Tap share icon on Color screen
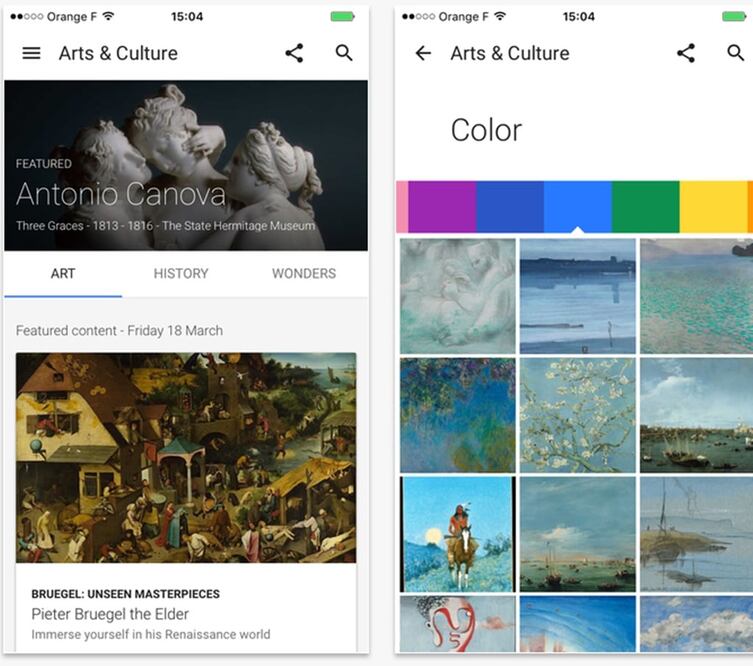Viewport: 753px width, 666px height. [x=686, y=53]
